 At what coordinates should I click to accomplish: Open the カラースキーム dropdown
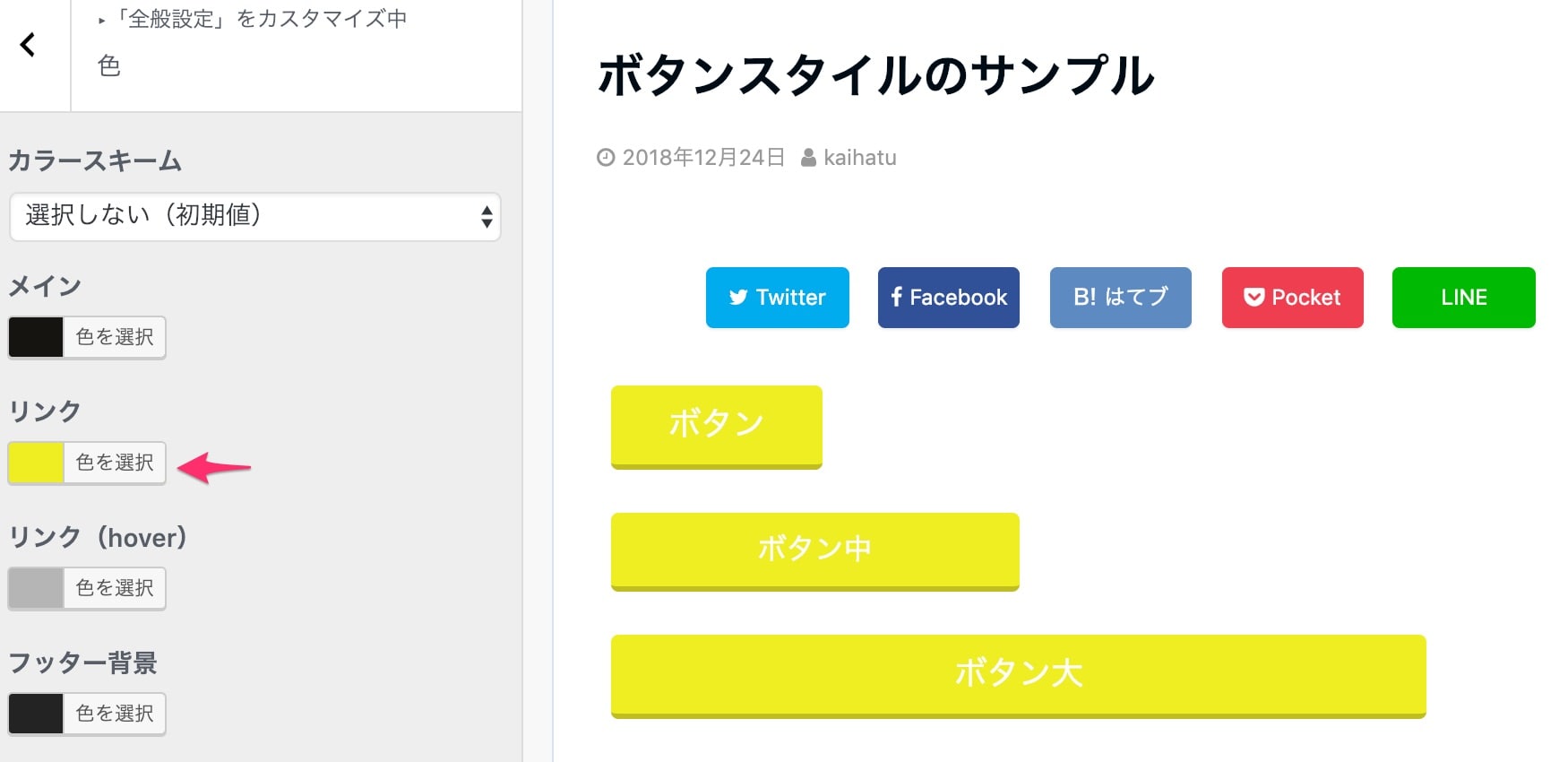(255, 216)
